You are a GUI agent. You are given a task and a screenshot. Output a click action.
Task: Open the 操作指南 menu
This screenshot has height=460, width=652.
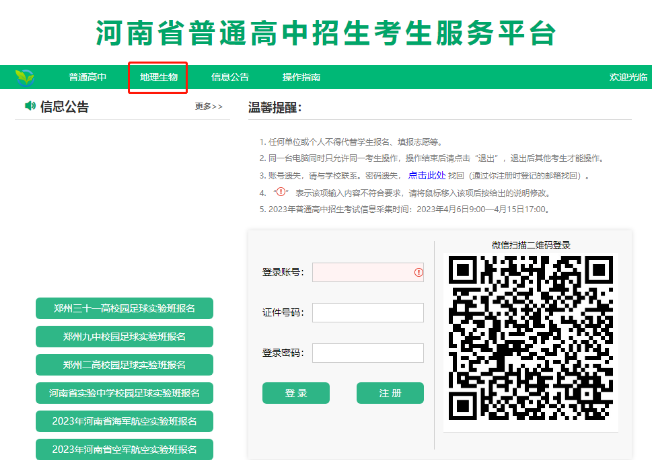[301, 77]
